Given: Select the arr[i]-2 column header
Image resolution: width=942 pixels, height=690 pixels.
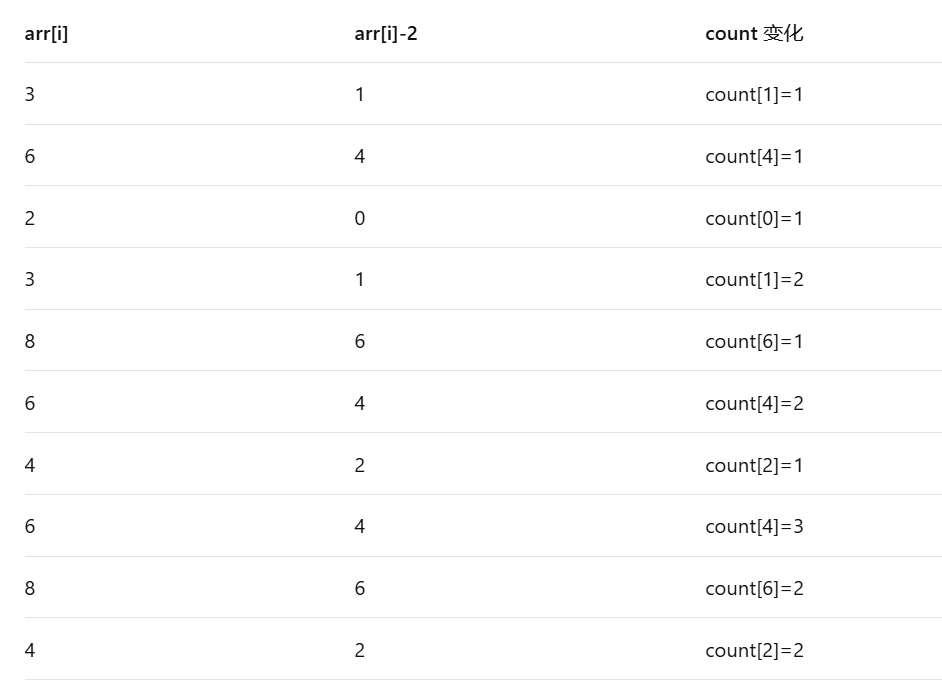Looking at the screenshot, I should pos(386,34).
